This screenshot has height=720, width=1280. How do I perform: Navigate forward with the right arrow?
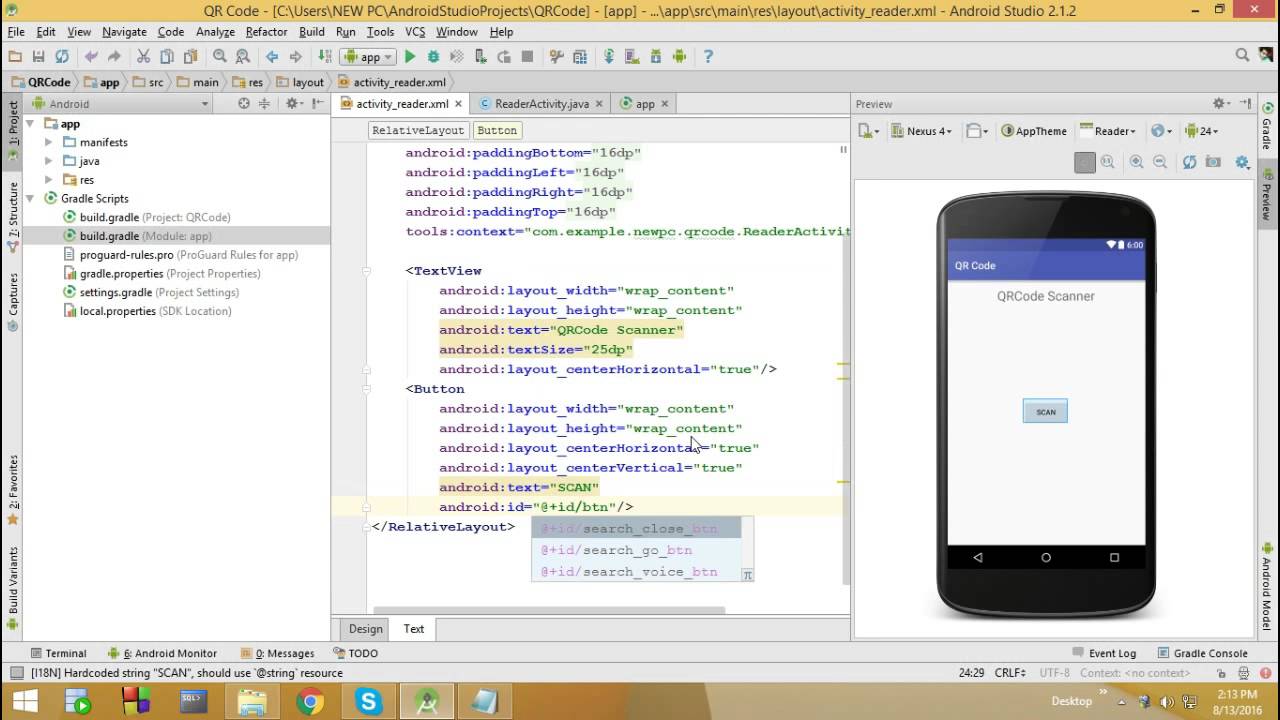pos(295,57)
